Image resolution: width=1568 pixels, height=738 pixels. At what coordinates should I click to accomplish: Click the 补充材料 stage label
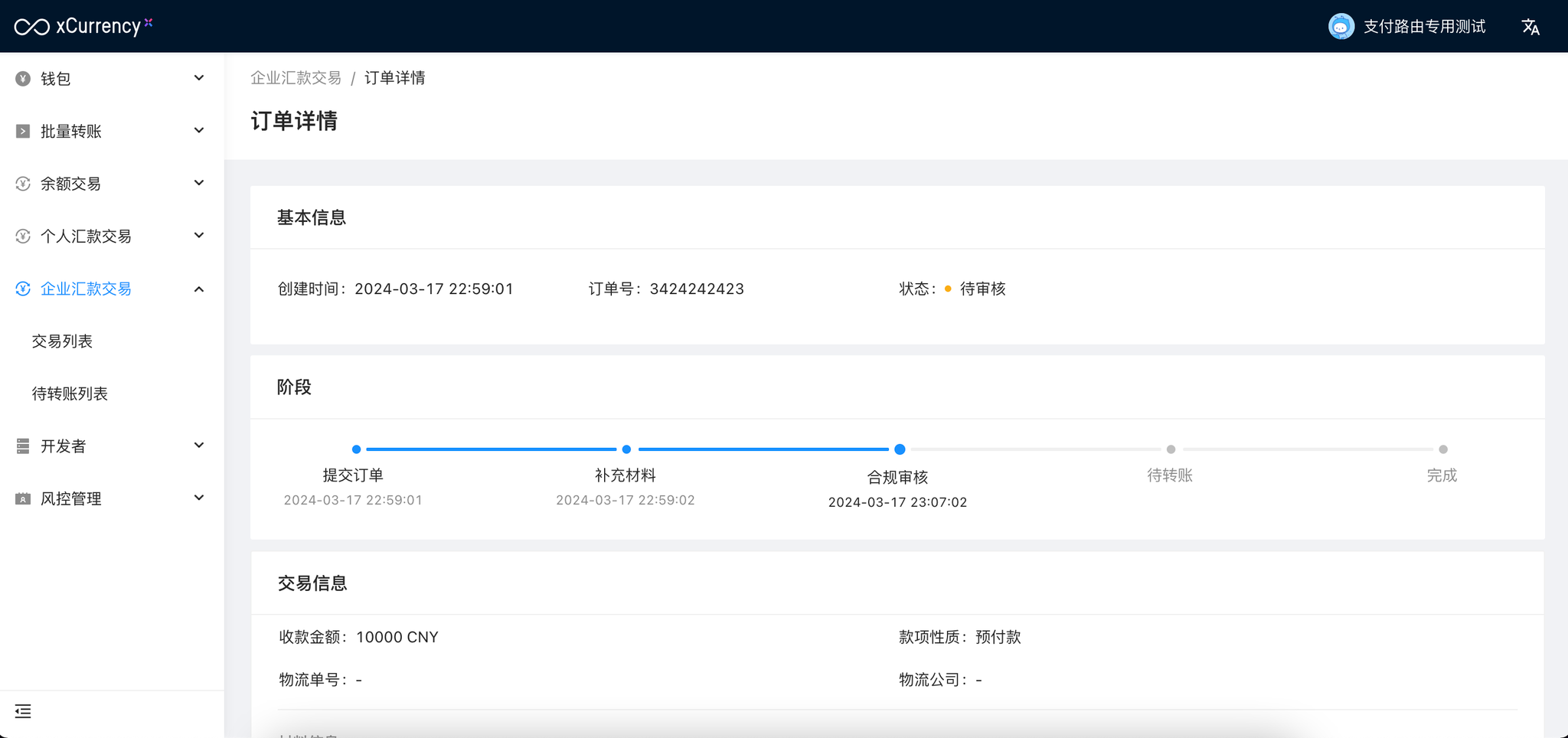(x=626, y=475)
